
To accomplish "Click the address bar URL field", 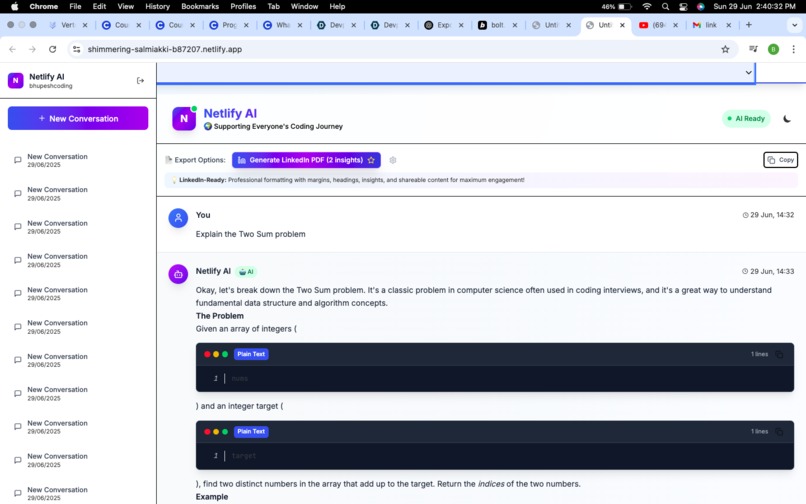I will (x=401, y=49).
